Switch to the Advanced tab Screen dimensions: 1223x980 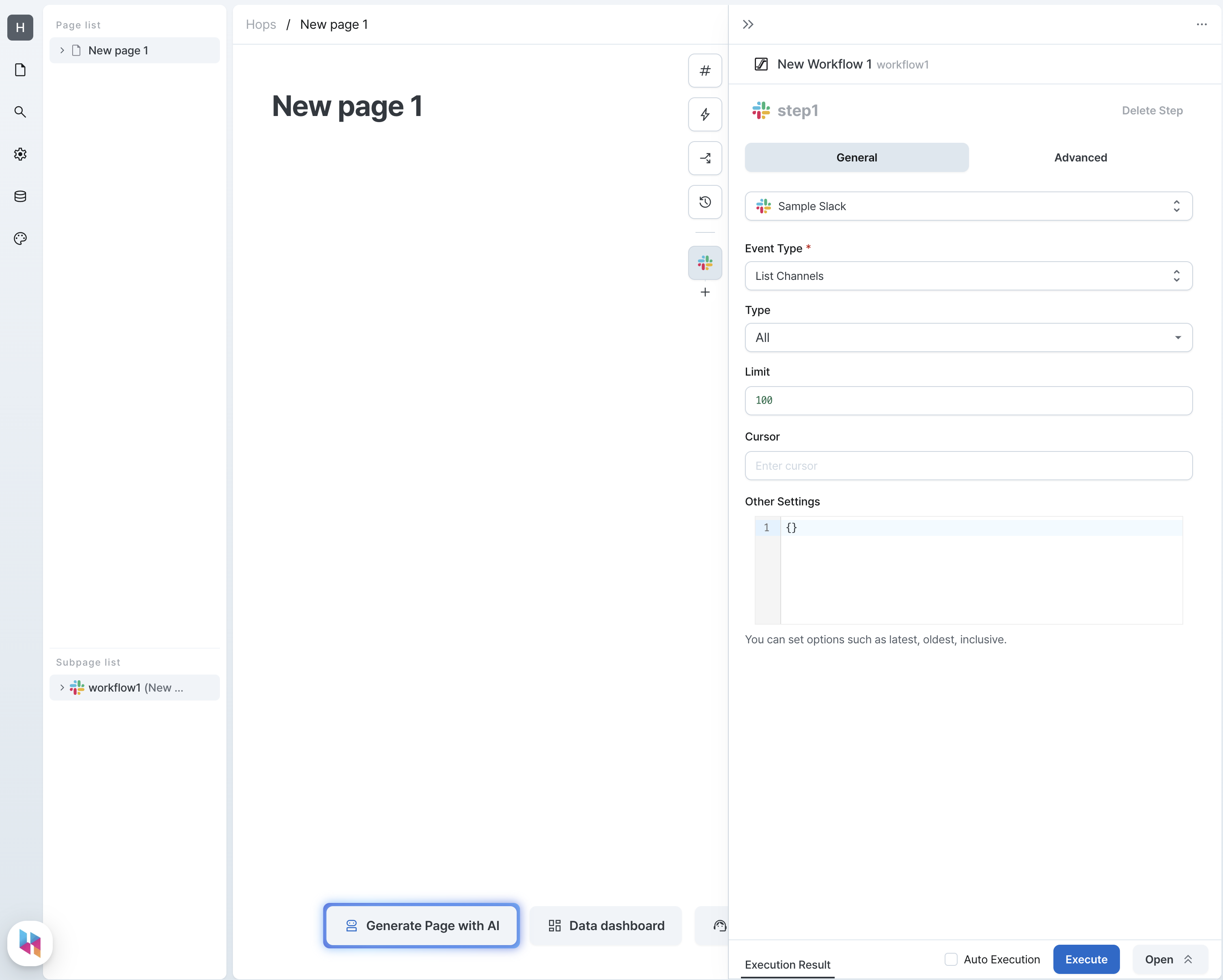(x=1081, y=157)
